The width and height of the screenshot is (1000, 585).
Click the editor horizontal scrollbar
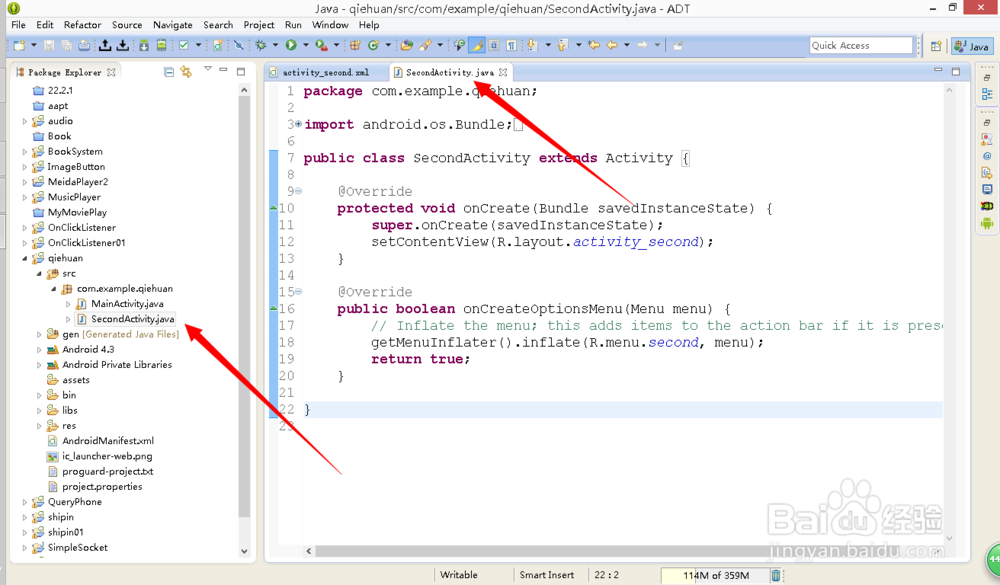pyautogui.click(x=624, y=551)
